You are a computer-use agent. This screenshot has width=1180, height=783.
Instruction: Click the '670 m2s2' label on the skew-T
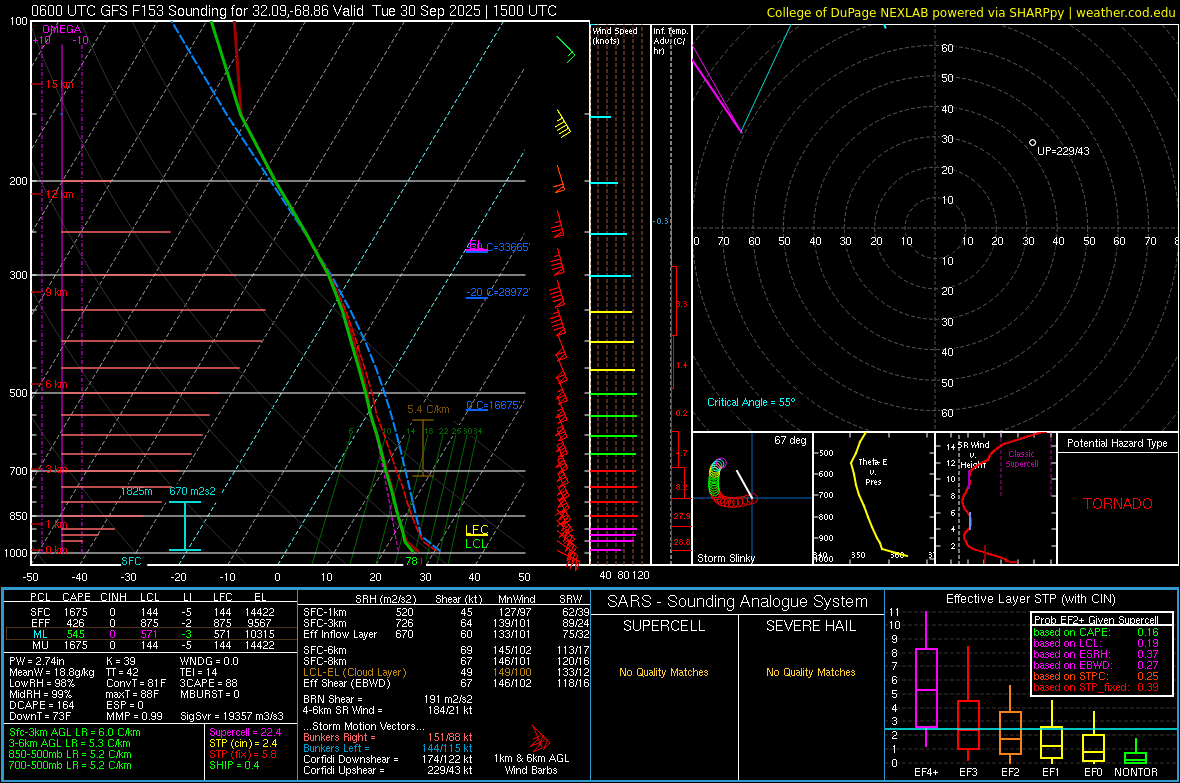(192, 491)
